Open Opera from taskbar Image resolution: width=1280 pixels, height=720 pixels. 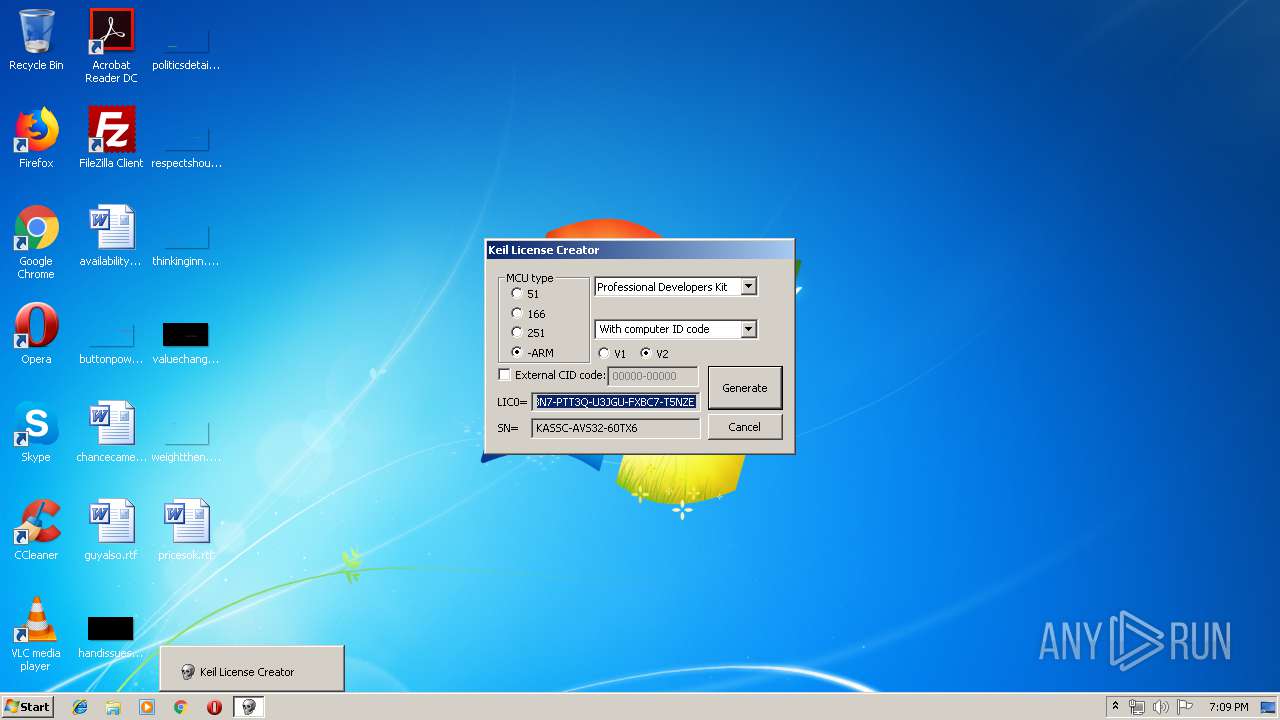(214, 707)
